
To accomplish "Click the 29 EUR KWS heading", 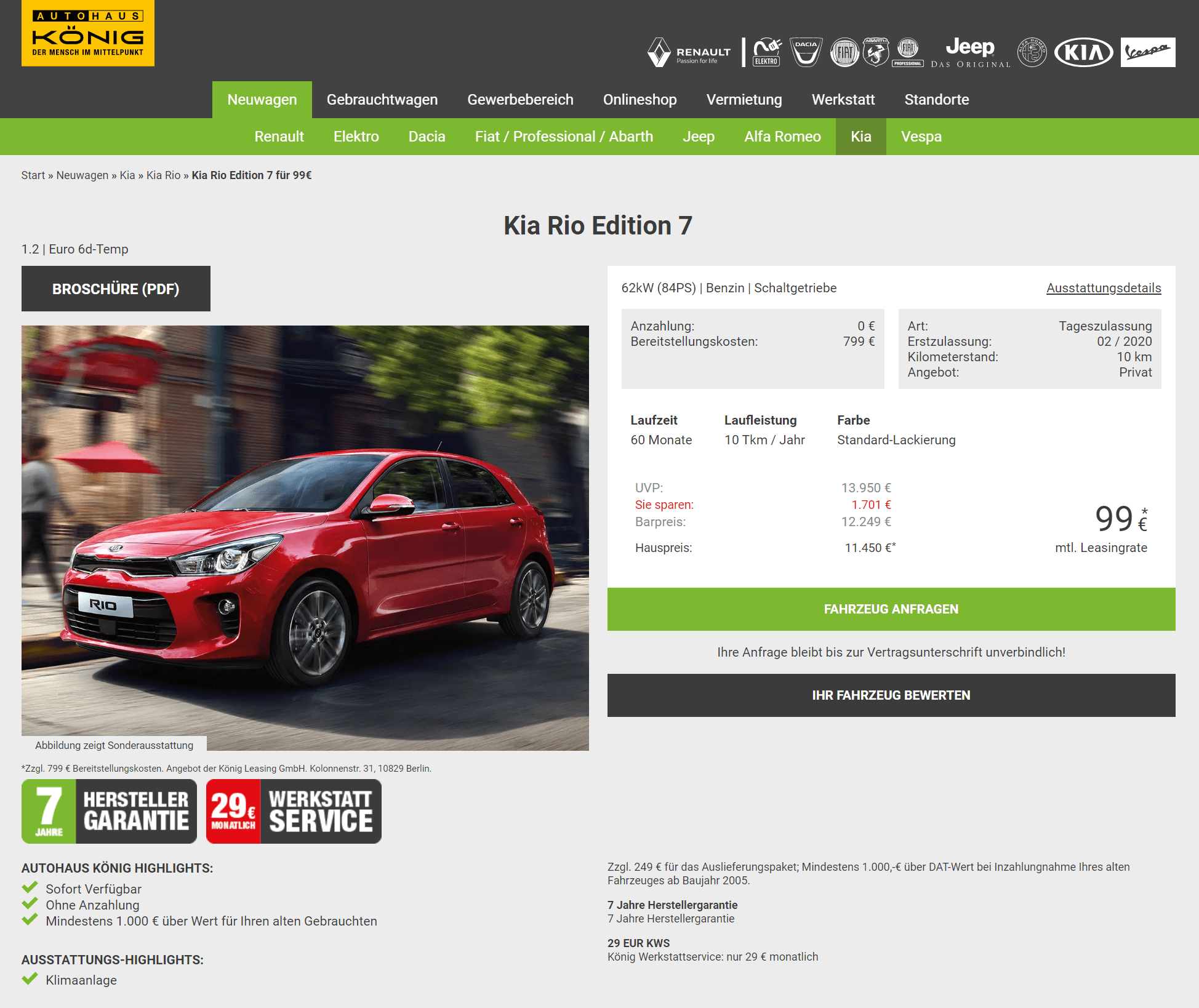I will [638, 943].
